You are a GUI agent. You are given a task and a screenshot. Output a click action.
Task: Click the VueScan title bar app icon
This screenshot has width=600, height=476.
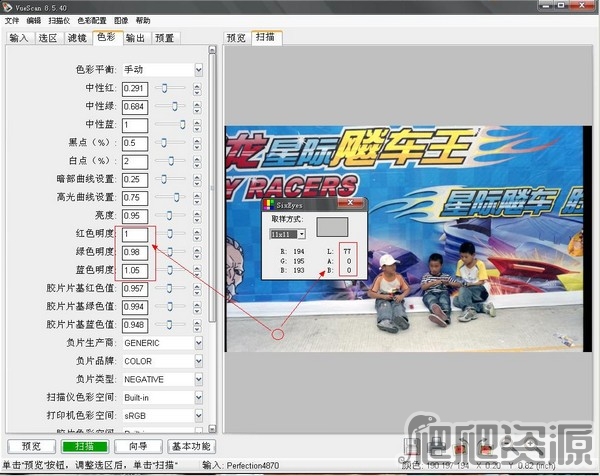tap(8, 6)
